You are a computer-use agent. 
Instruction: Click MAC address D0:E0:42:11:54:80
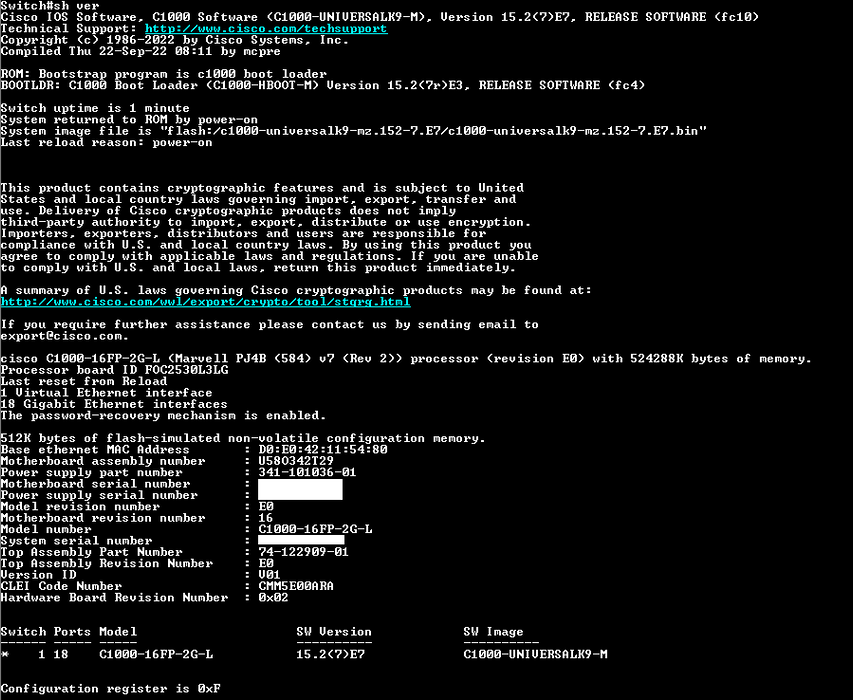(x=323, y=450)
